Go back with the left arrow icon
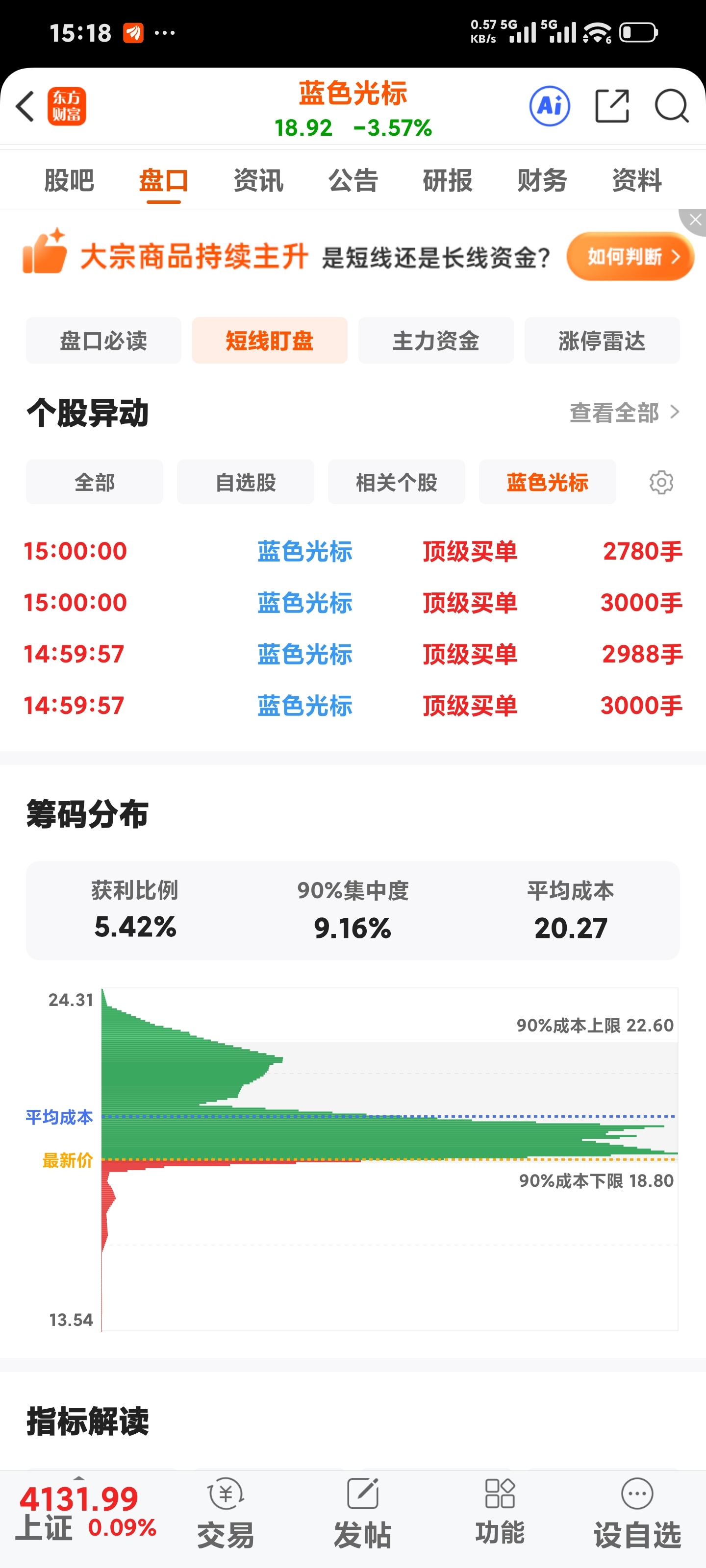The image size is (706, 1568). tap(25, 106)
